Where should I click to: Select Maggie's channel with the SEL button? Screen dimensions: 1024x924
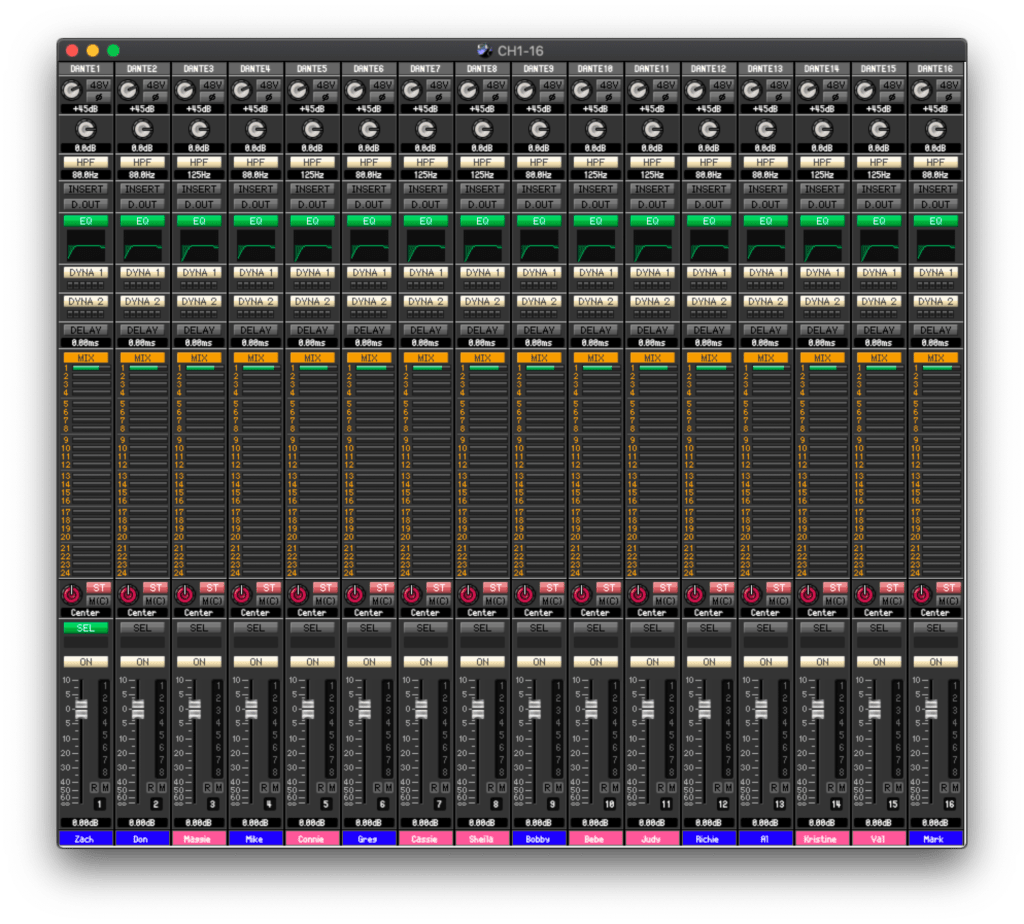tap(199, 628)
